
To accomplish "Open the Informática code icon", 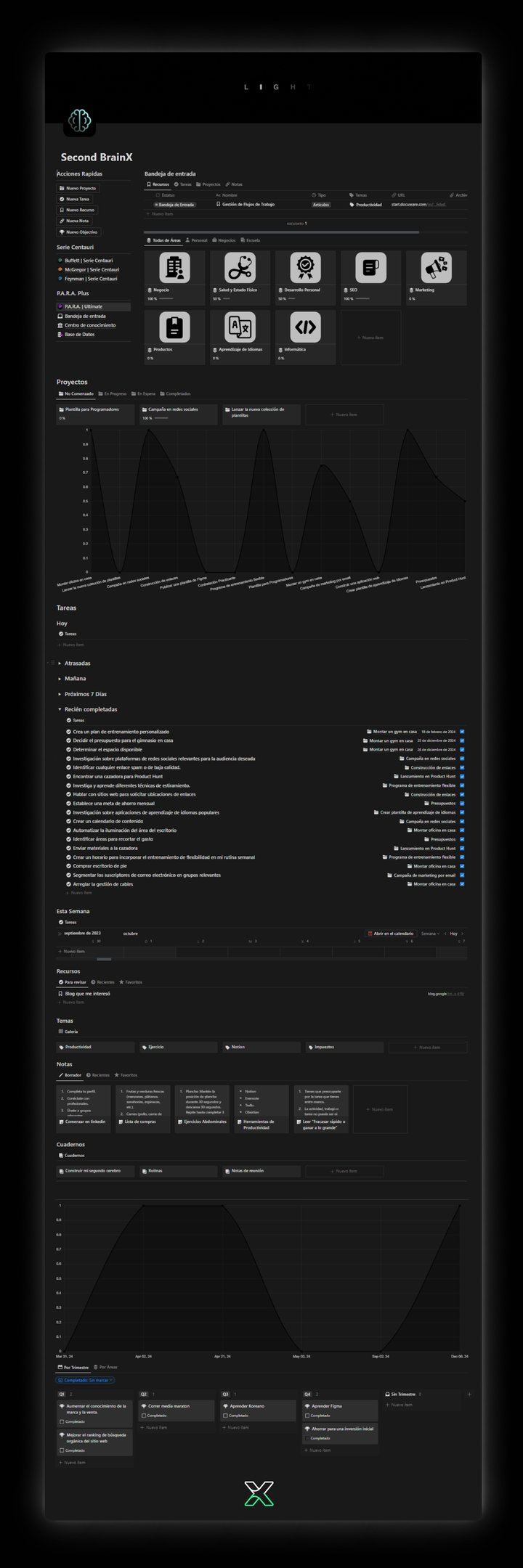I will tap(305, 327).
